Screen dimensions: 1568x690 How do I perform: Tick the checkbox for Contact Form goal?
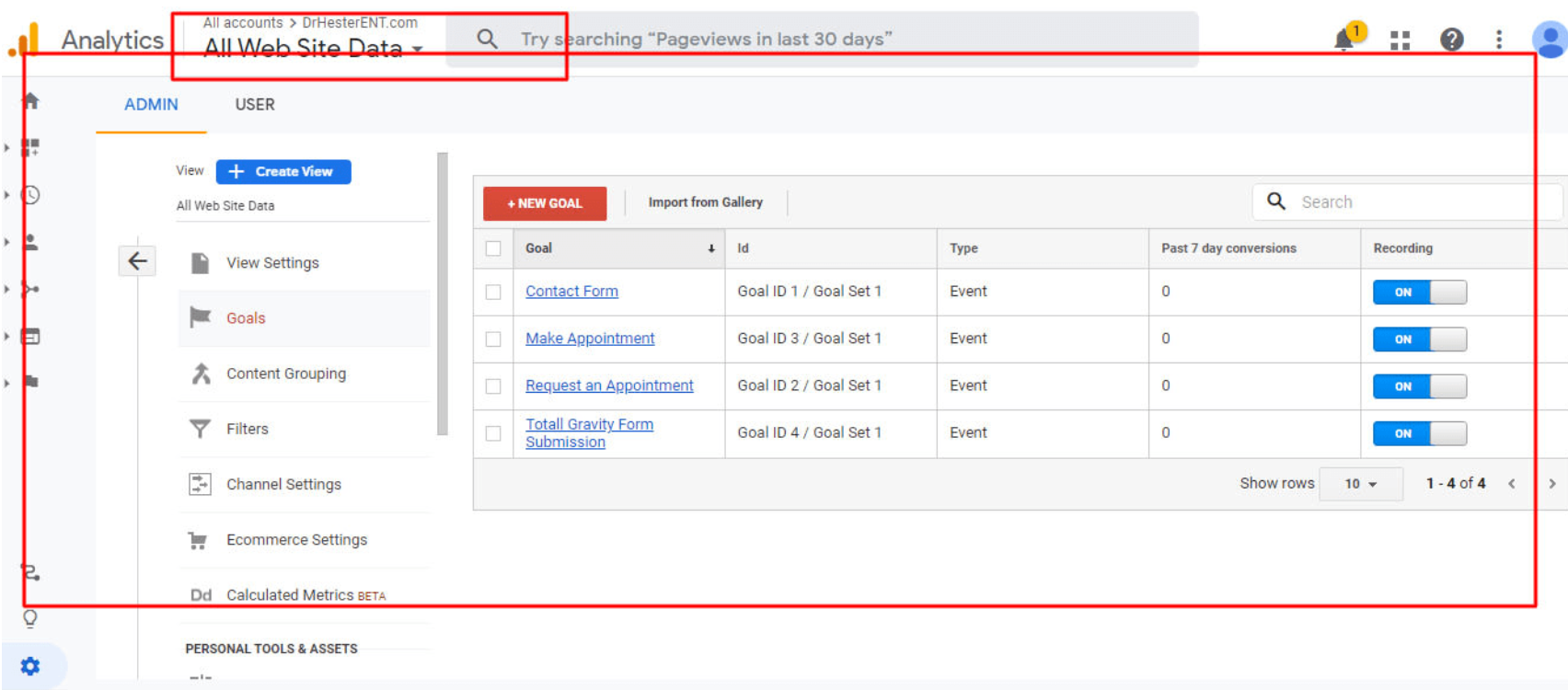493,292
